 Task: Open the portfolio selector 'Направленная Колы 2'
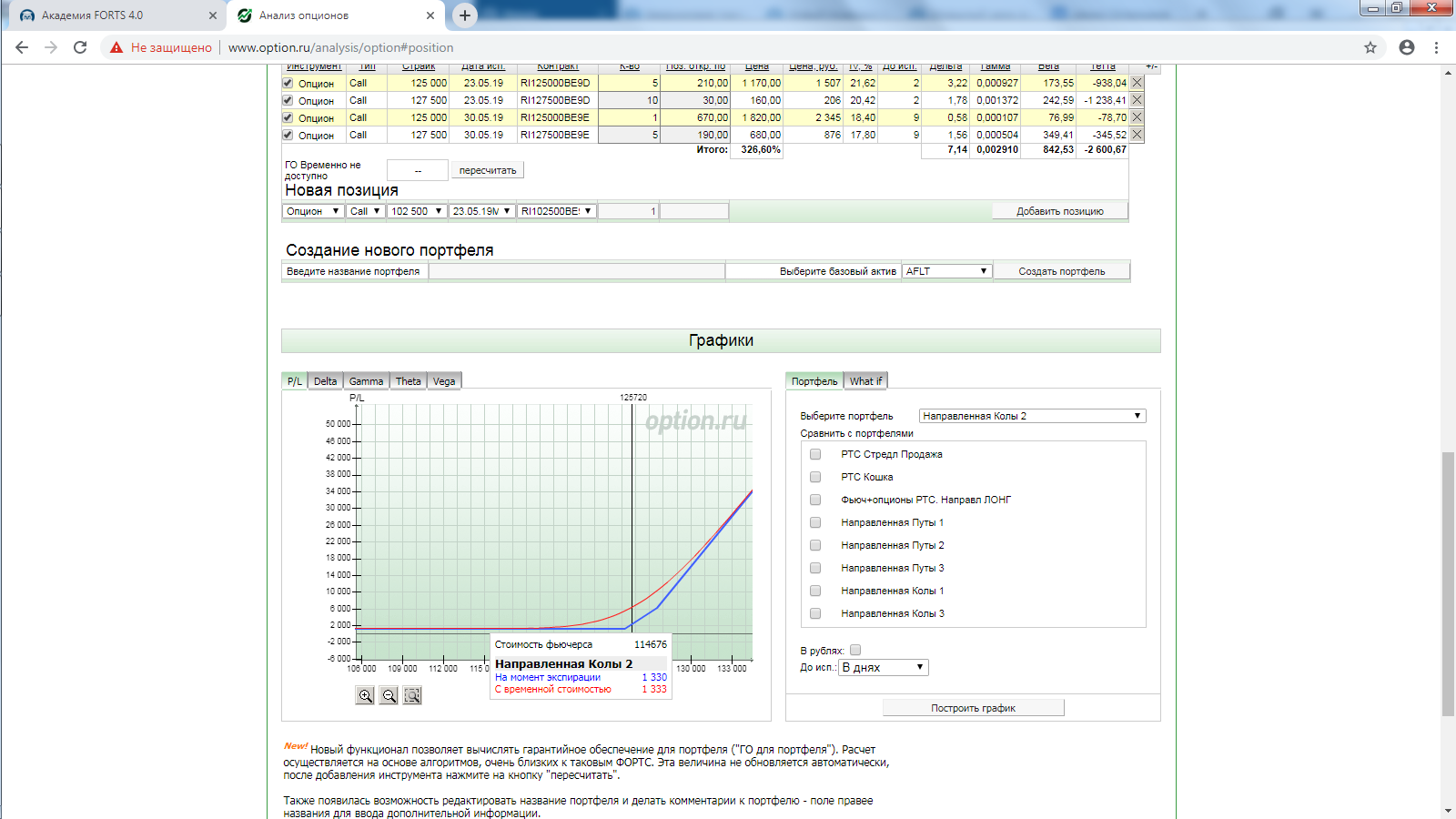coord(1032,416)
